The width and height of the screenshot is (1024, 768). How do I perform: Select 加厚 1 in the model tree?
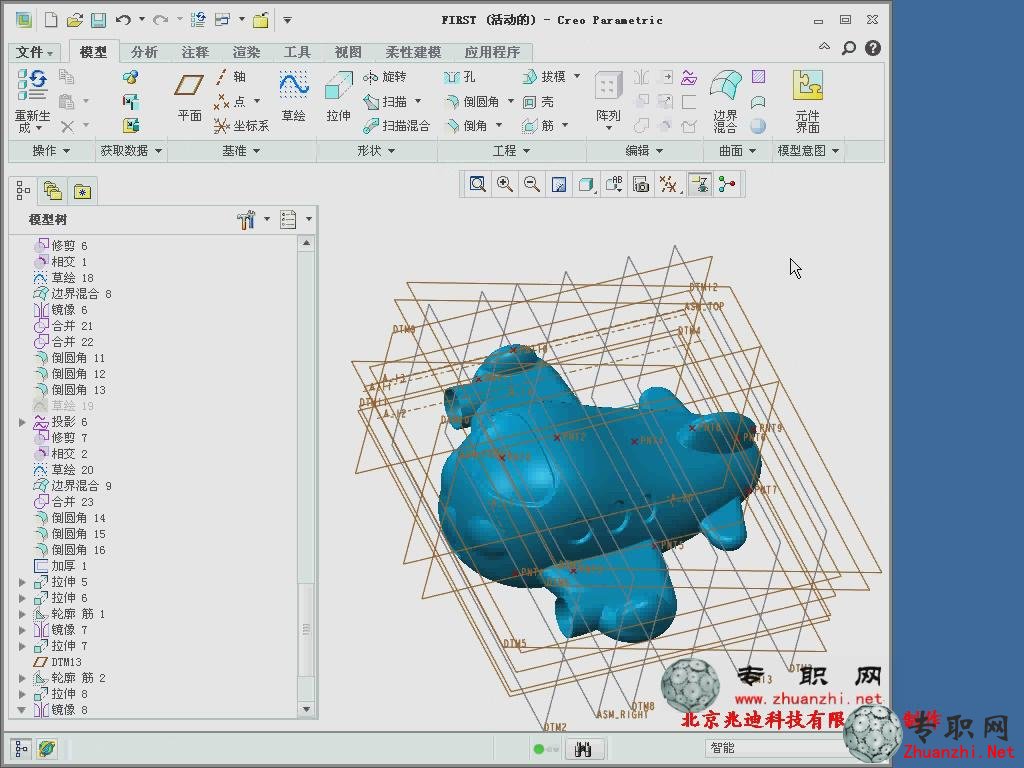(x=60, y=566)
